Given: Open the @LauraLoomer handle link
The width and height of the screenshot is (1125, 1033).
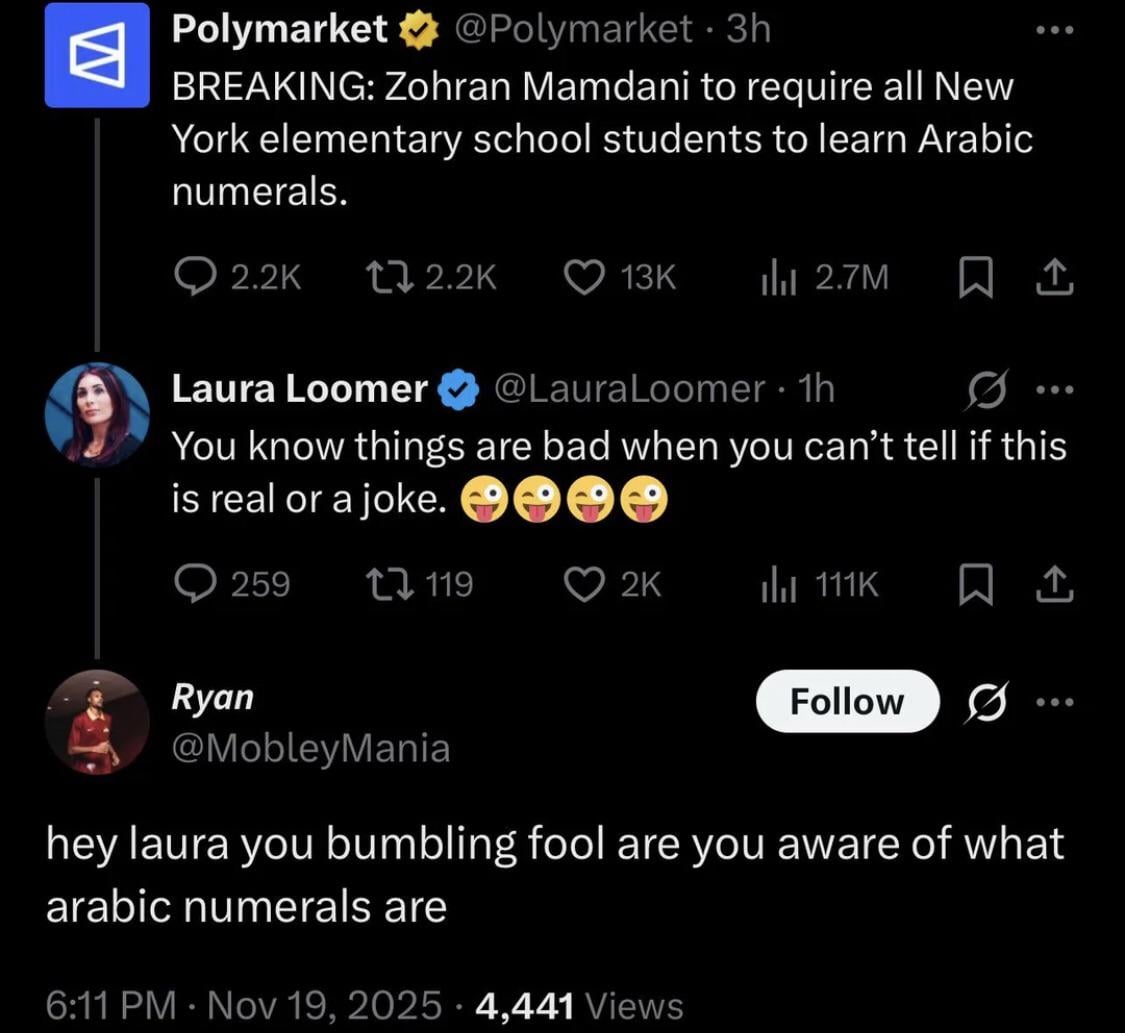Looking at the screenshot, I should (x=629, y=389).
